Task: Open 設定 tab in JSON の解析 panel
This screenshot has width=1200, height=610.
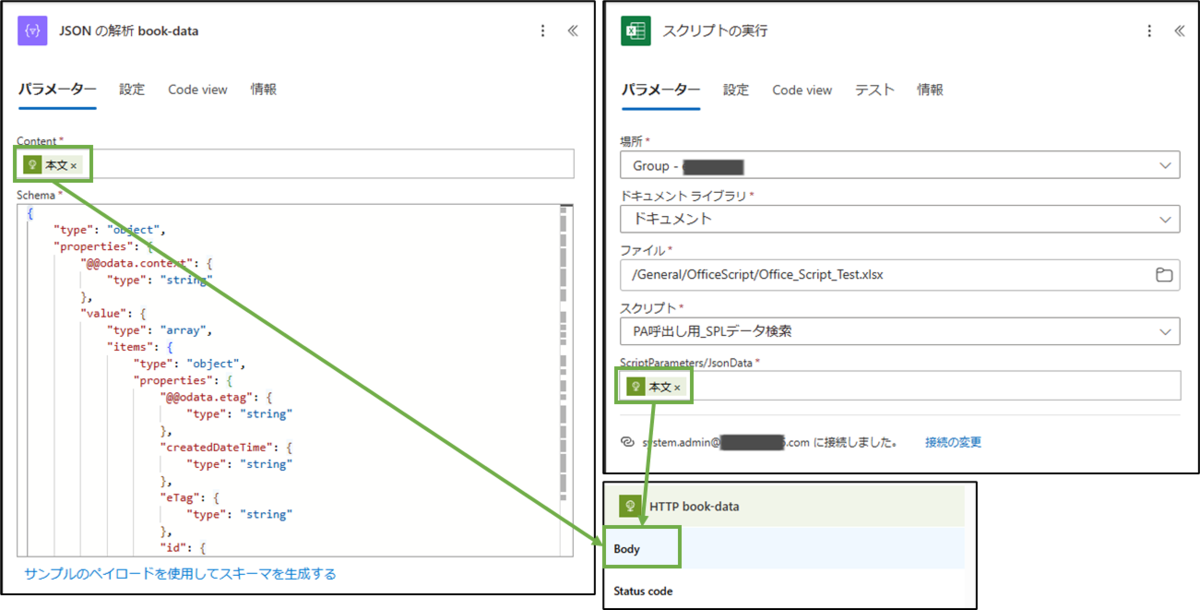Action: [x=132, y=89]
